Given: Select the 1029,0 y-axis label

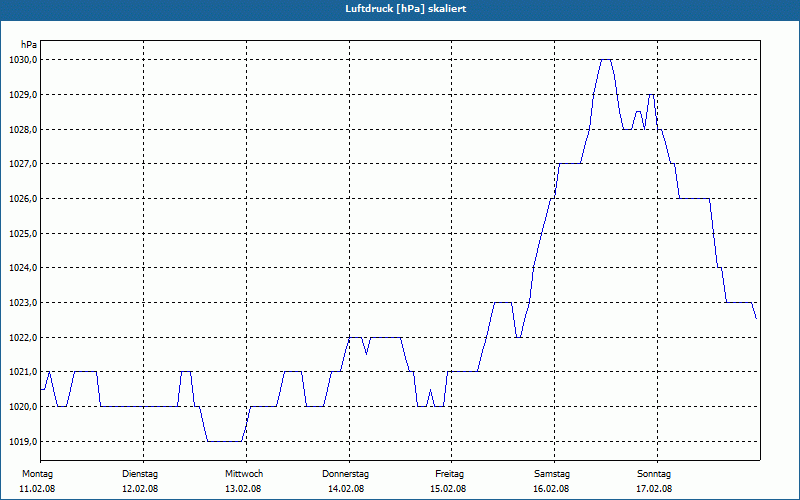Looking at the screenshot, I should [x=23, y=95].
